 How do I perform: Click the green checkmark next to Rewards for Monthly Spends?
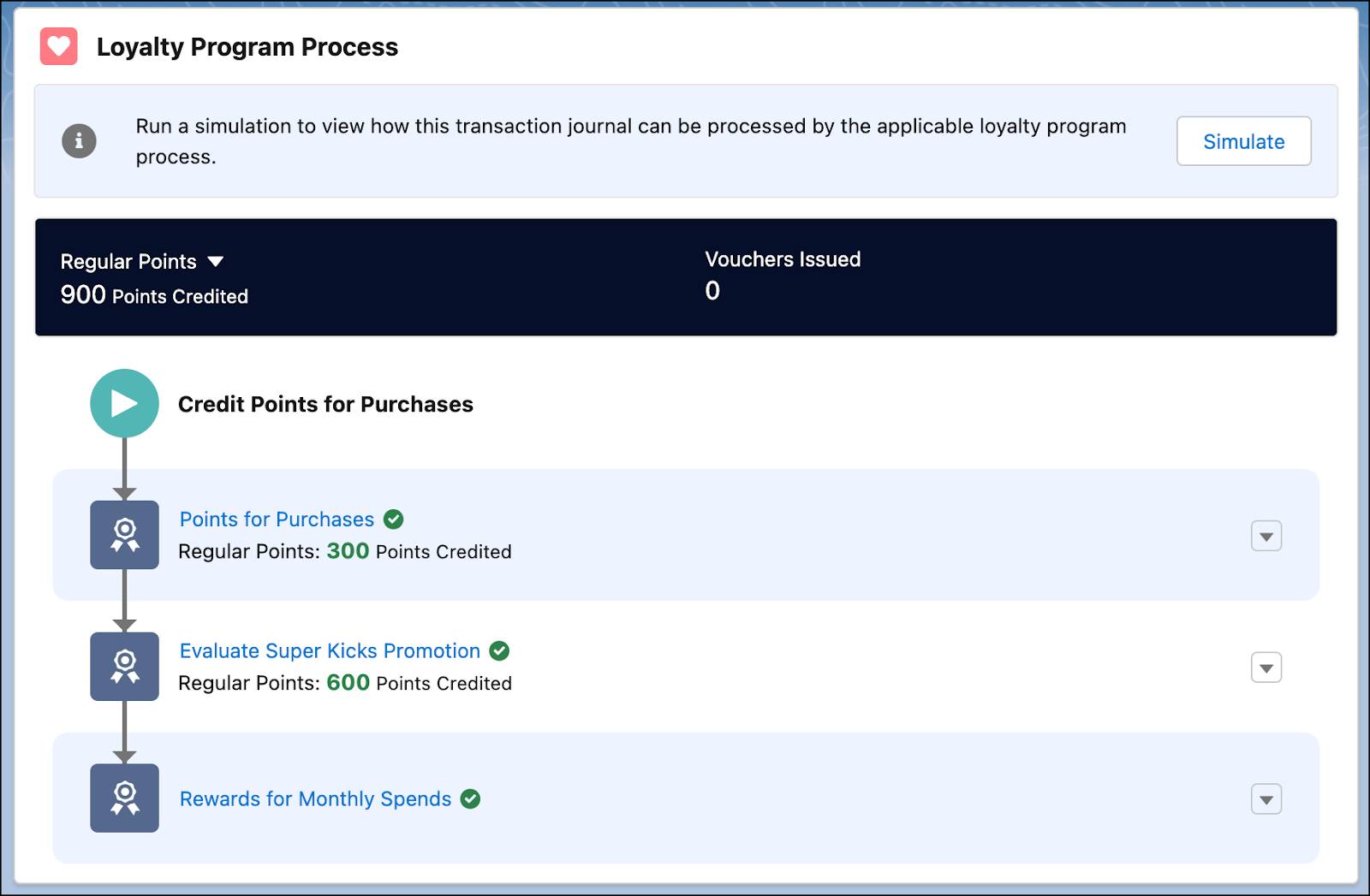click(471, 798)
